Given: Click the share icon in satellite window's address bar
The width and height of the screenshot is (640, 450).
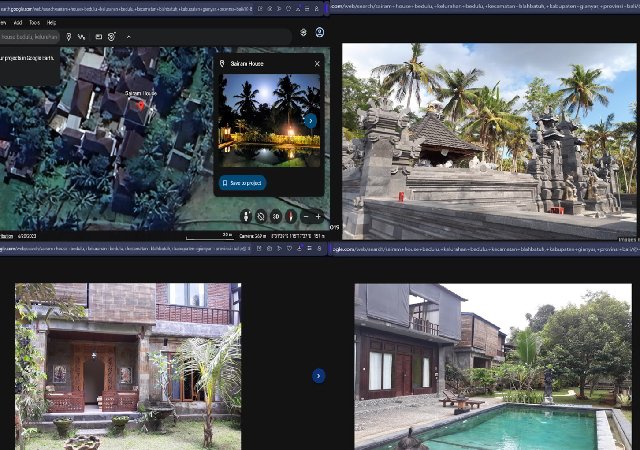Looking at the screenshot, I should coord(260,8).
